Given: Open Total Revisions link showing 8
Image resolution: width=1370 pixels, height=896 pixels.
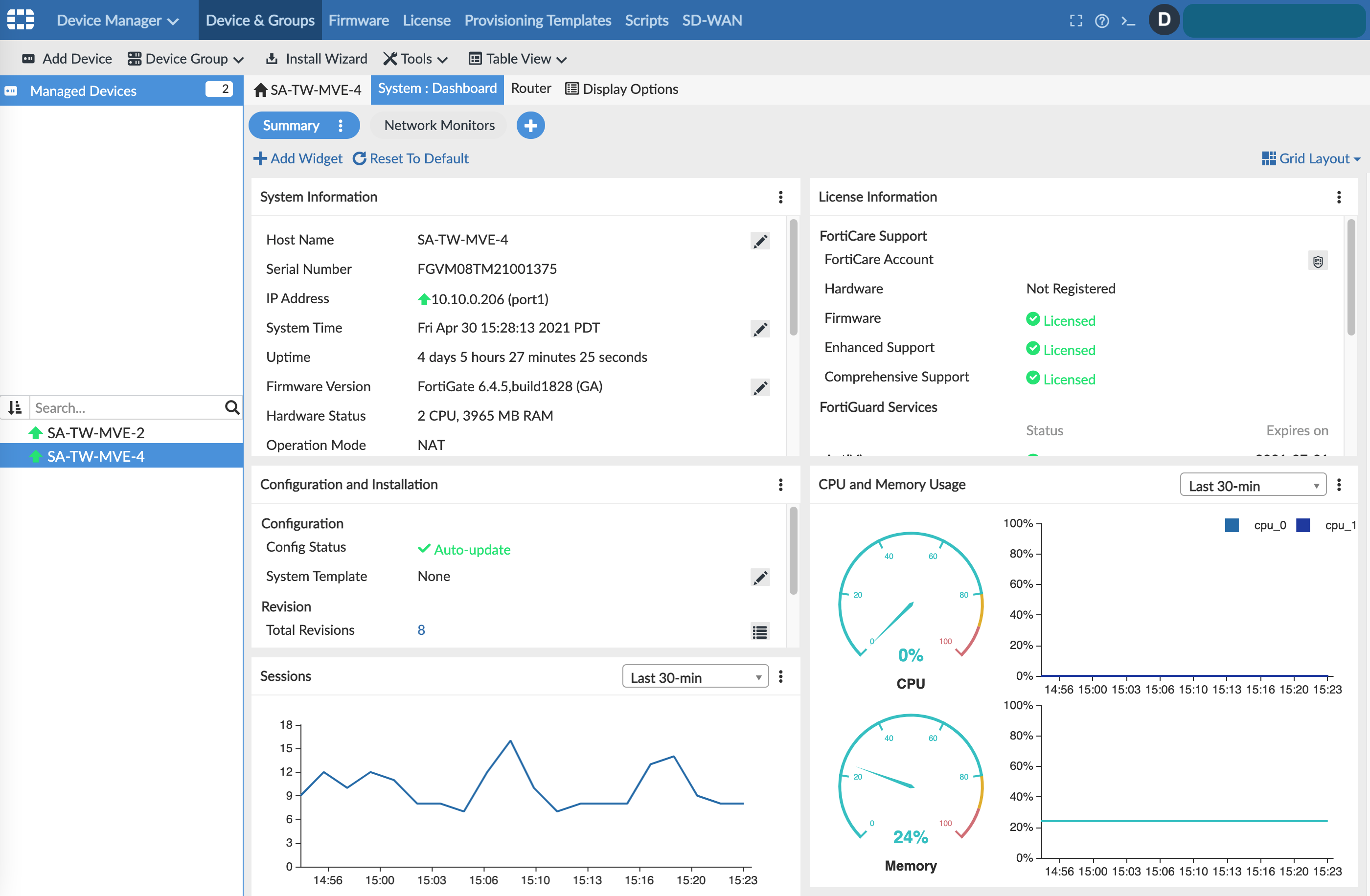Looking at the screenshot, I should pyautogui.click(x=421, y=629).
